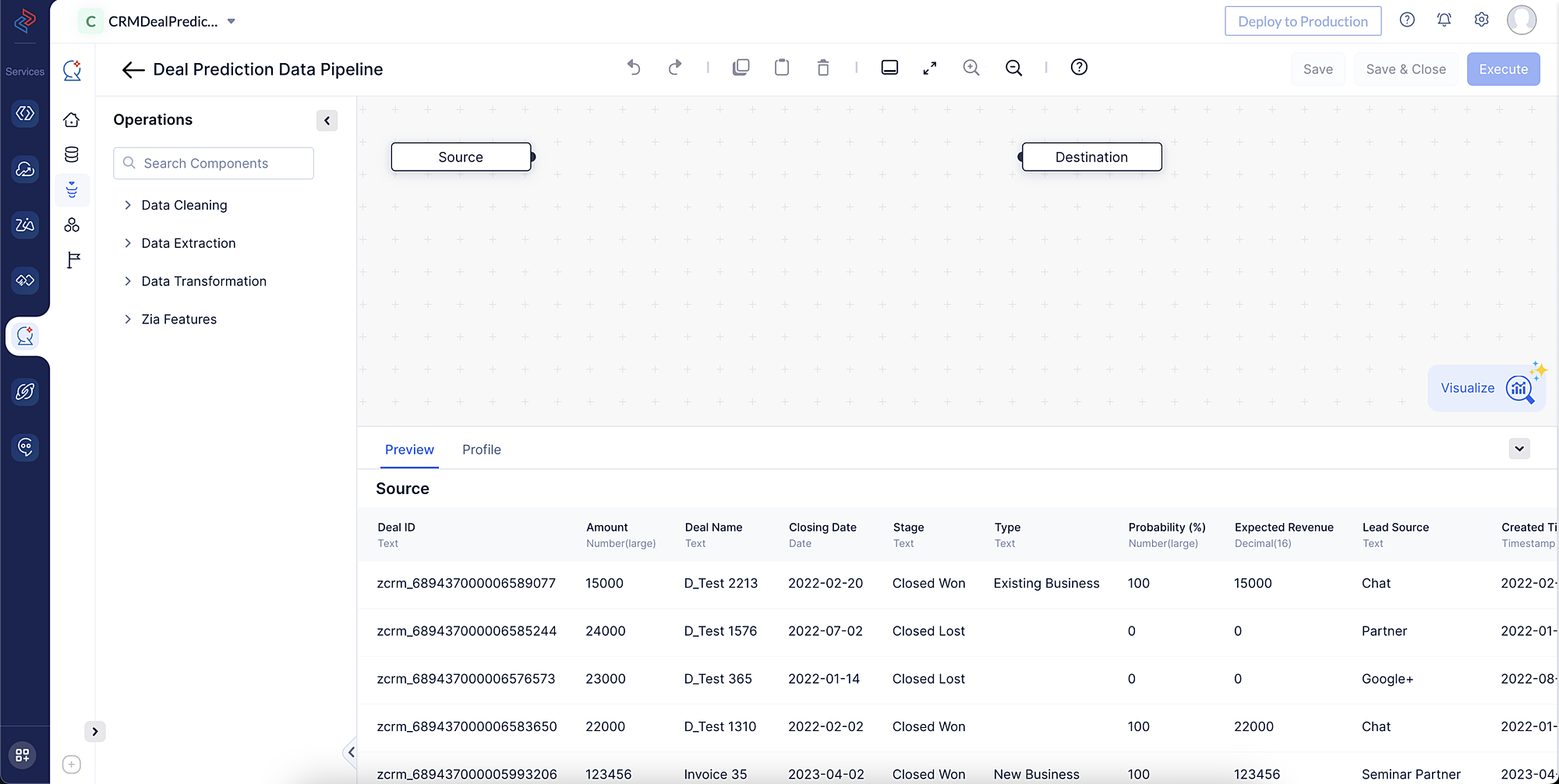
Task: Select the Google+ lead source cell
Action: (x=1388, y=679)
